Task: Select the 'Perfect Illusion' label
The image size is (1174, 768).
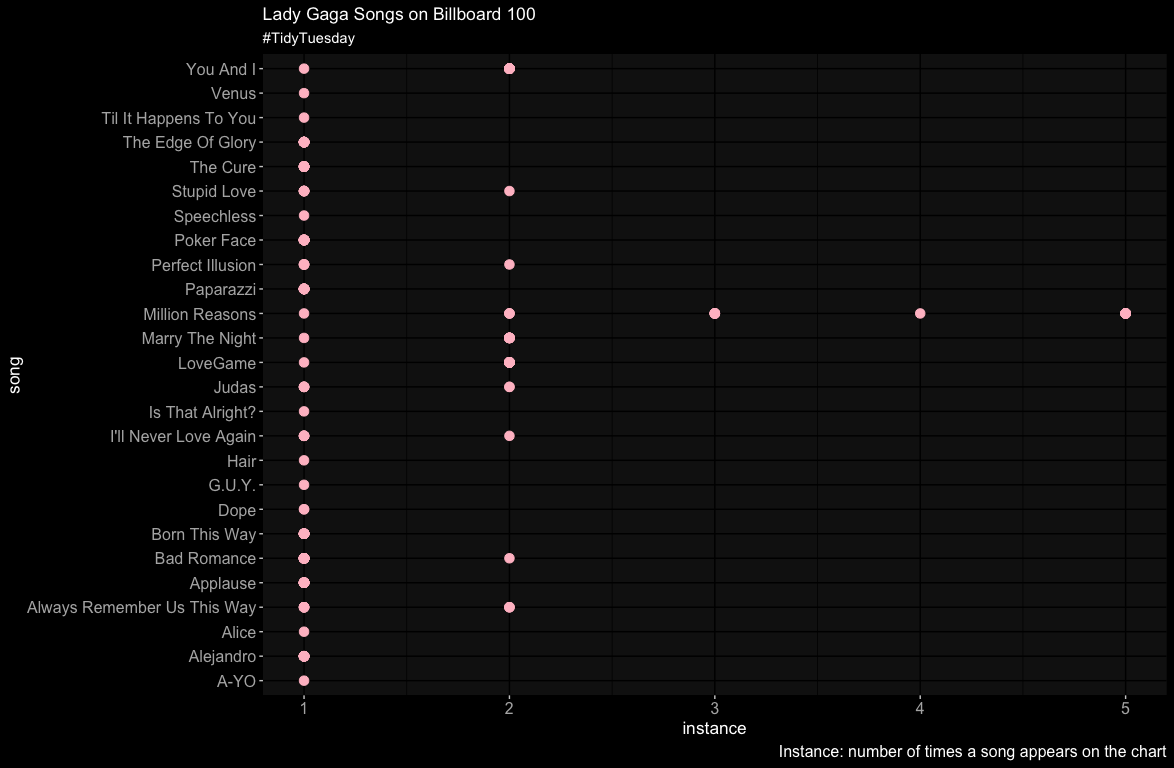Action: [x=204, y=265]
